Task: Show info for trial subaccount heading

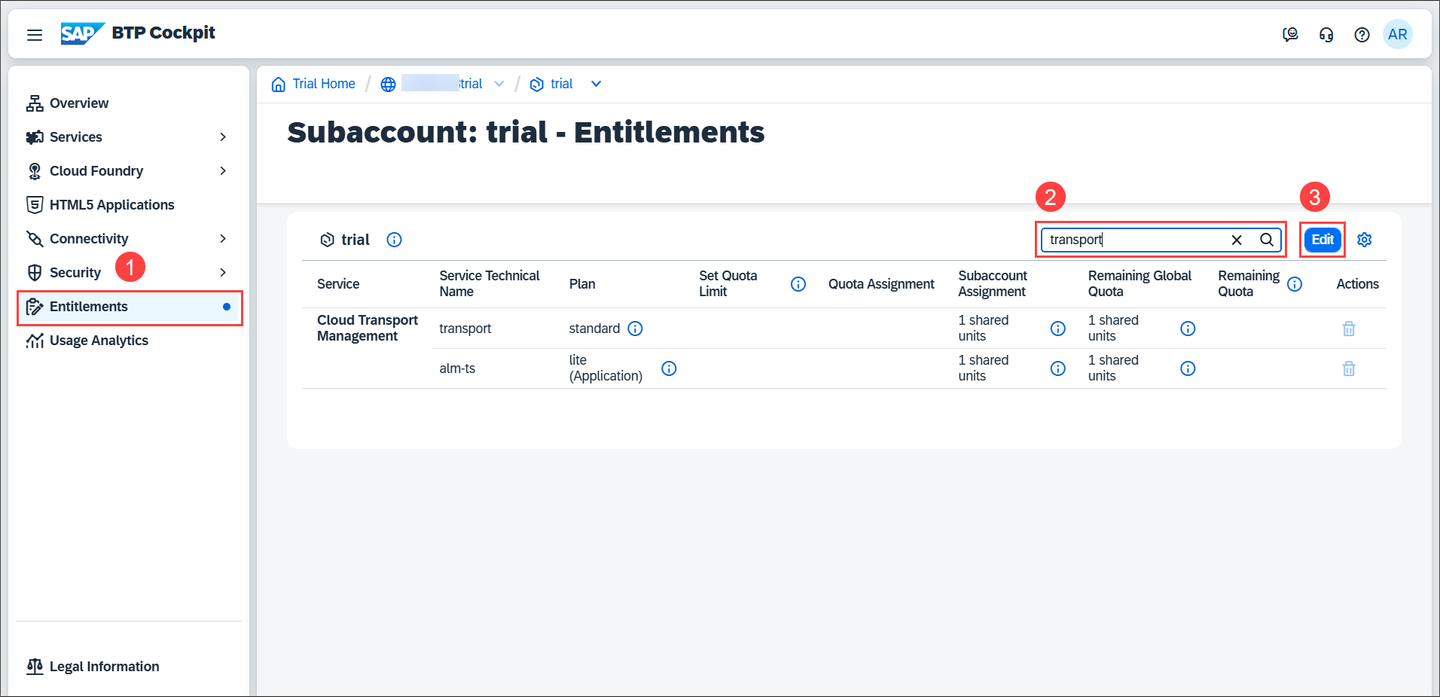Action: (x=394, y=240)
